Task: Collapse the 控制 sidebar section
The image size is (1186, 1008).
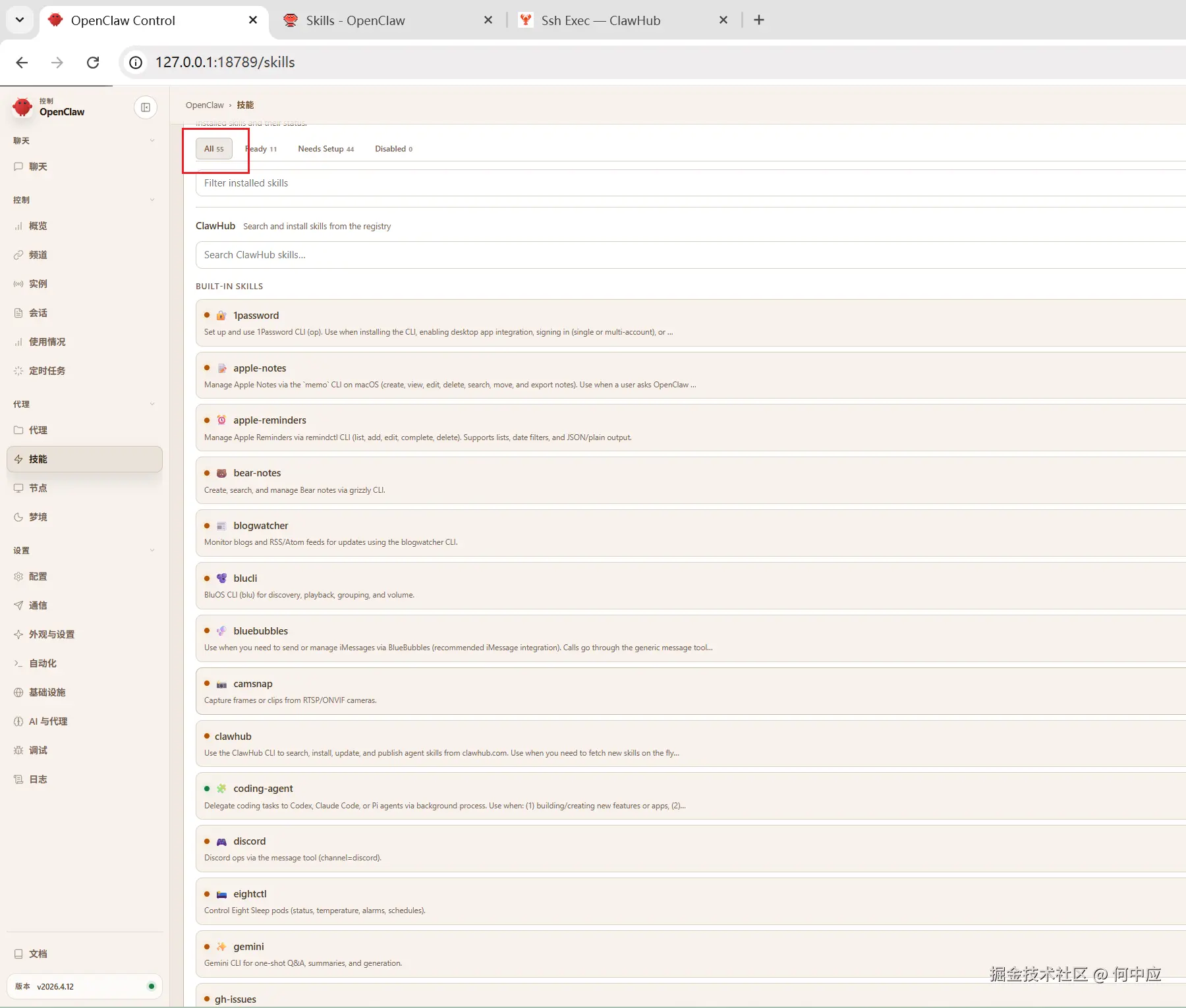Action: click(x=152, y=200)
